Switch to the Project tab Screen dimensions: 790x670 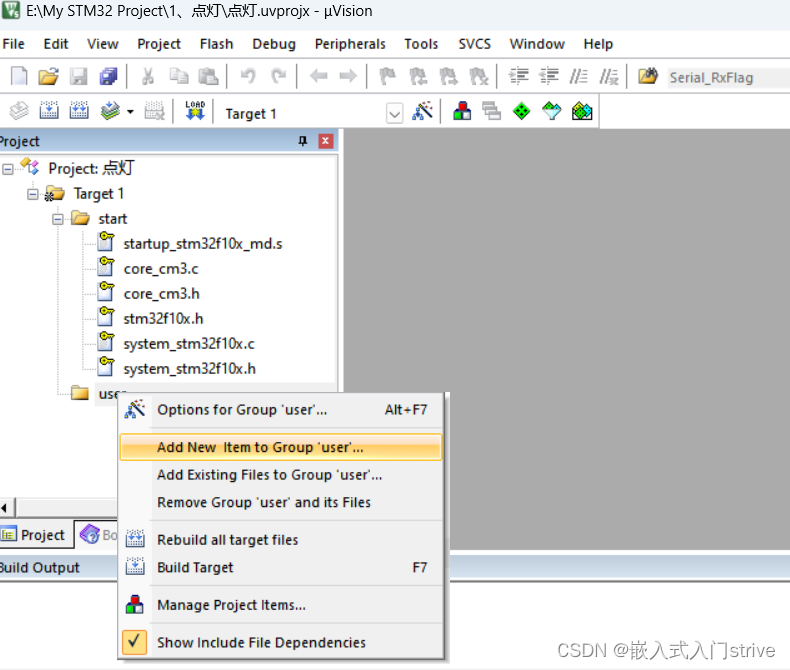tap(34, 535)
